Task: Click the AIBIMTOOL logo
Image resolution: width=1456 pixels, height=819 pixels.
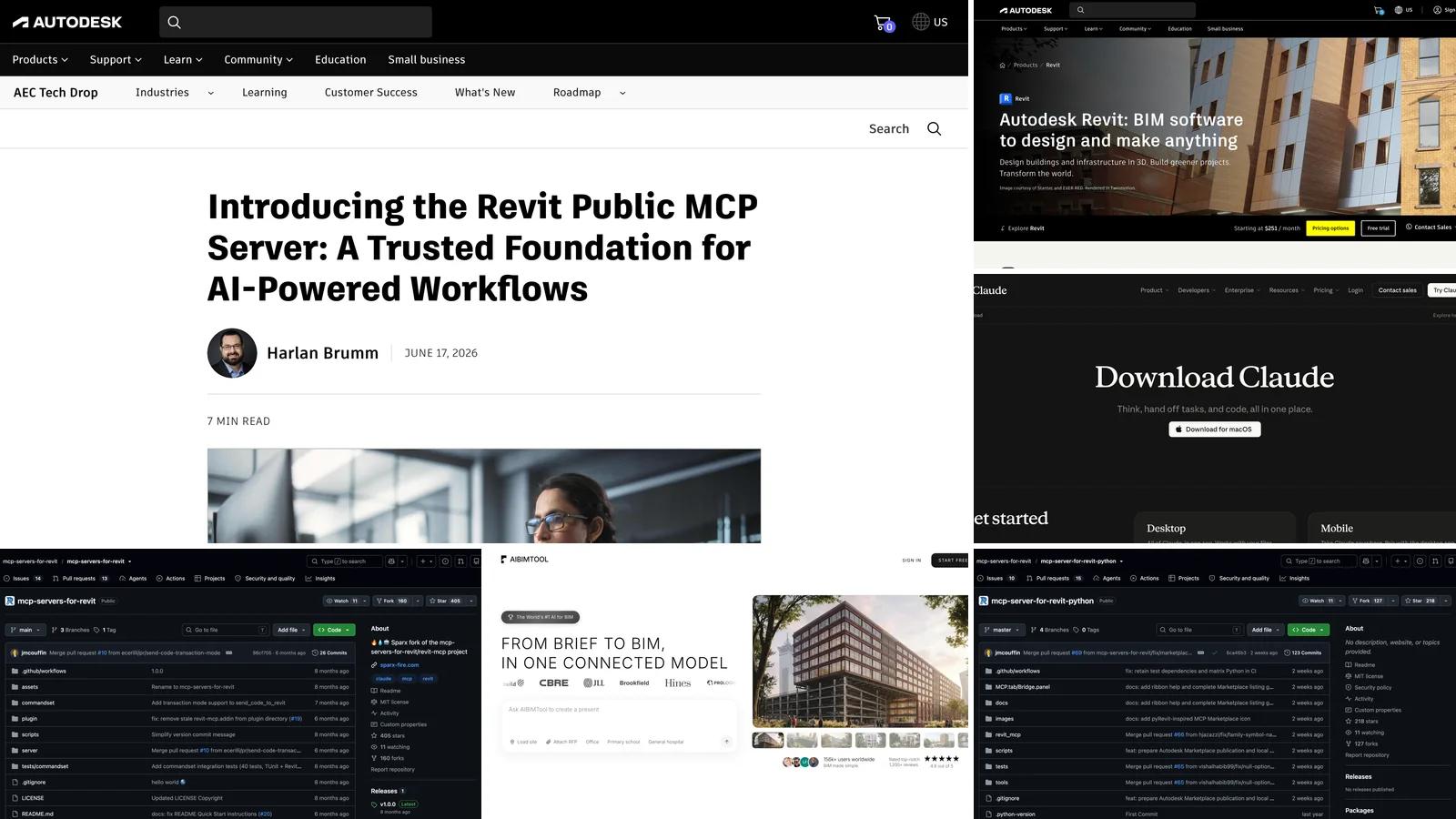Action: coord(525,560)
